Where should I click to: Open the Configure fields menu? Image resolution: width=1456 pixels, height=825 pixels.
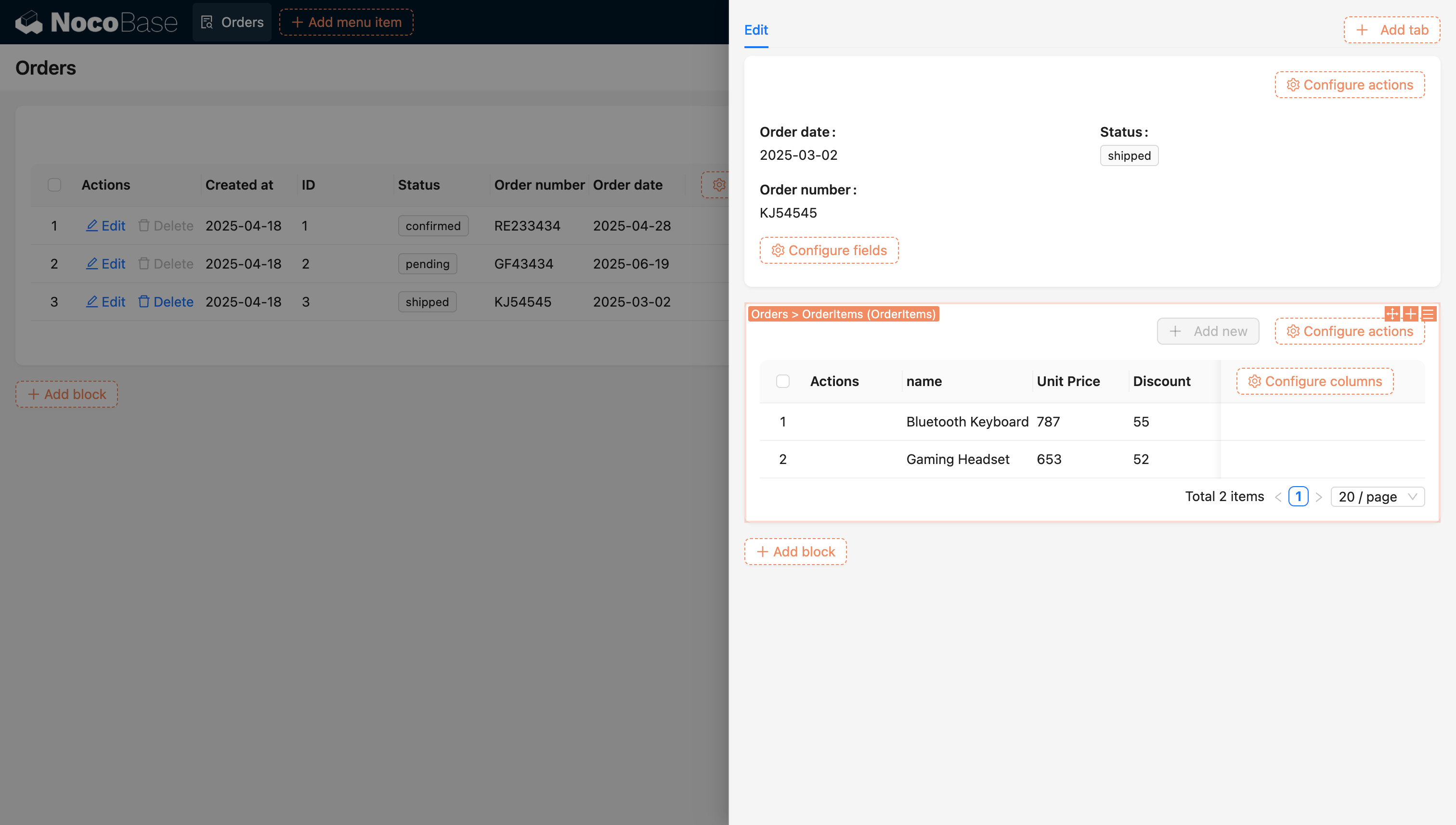[x=829, y=250]
